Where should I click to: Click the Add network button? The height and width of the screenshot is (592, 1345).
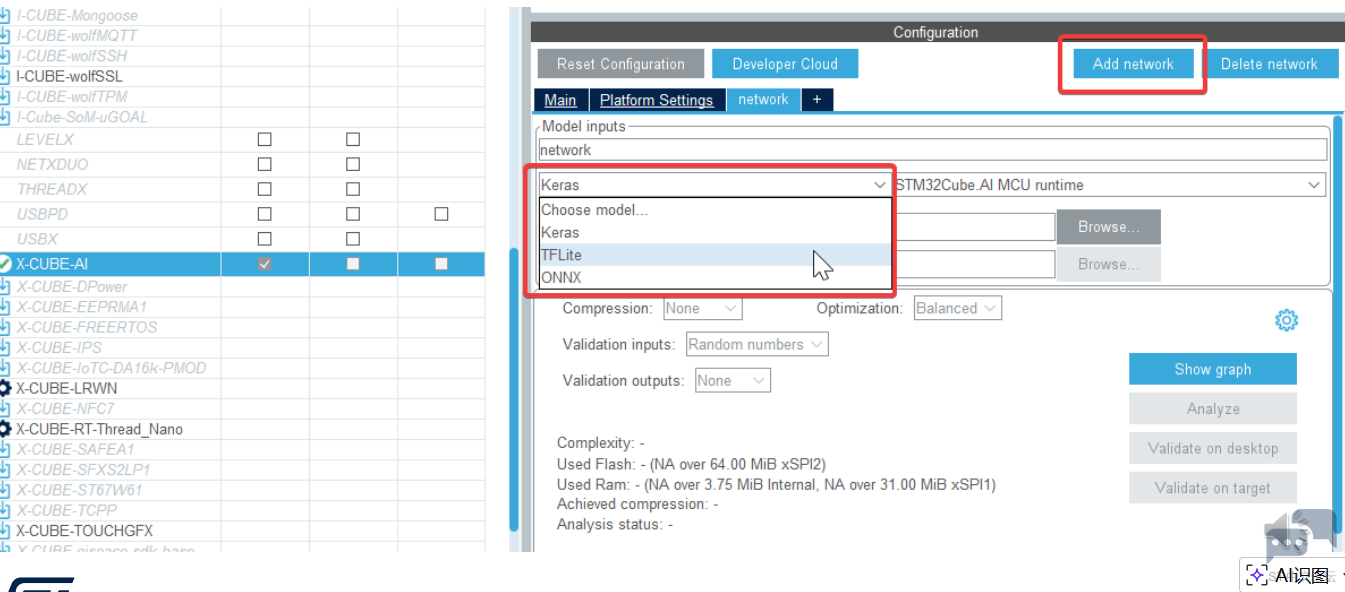click(x=1132, y=64)
